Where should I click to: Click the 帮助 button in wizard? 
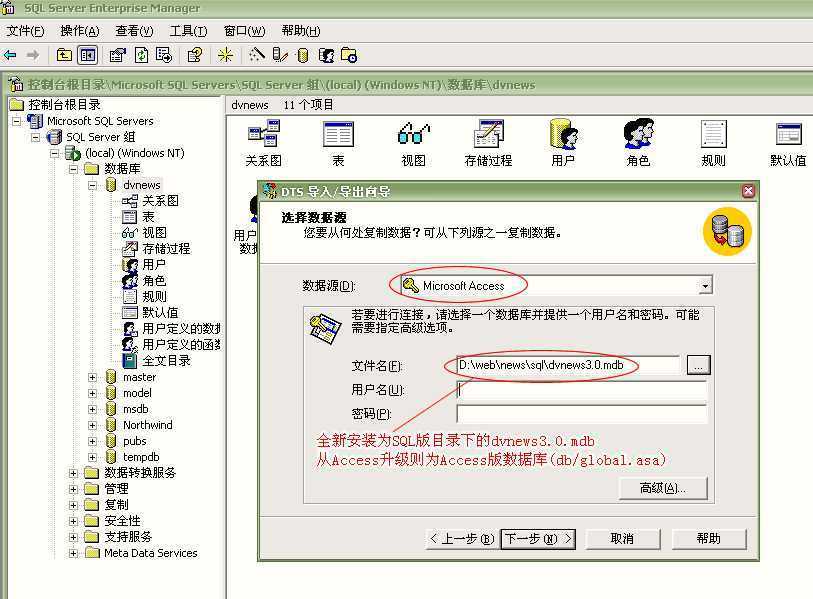tap(709, 539)
